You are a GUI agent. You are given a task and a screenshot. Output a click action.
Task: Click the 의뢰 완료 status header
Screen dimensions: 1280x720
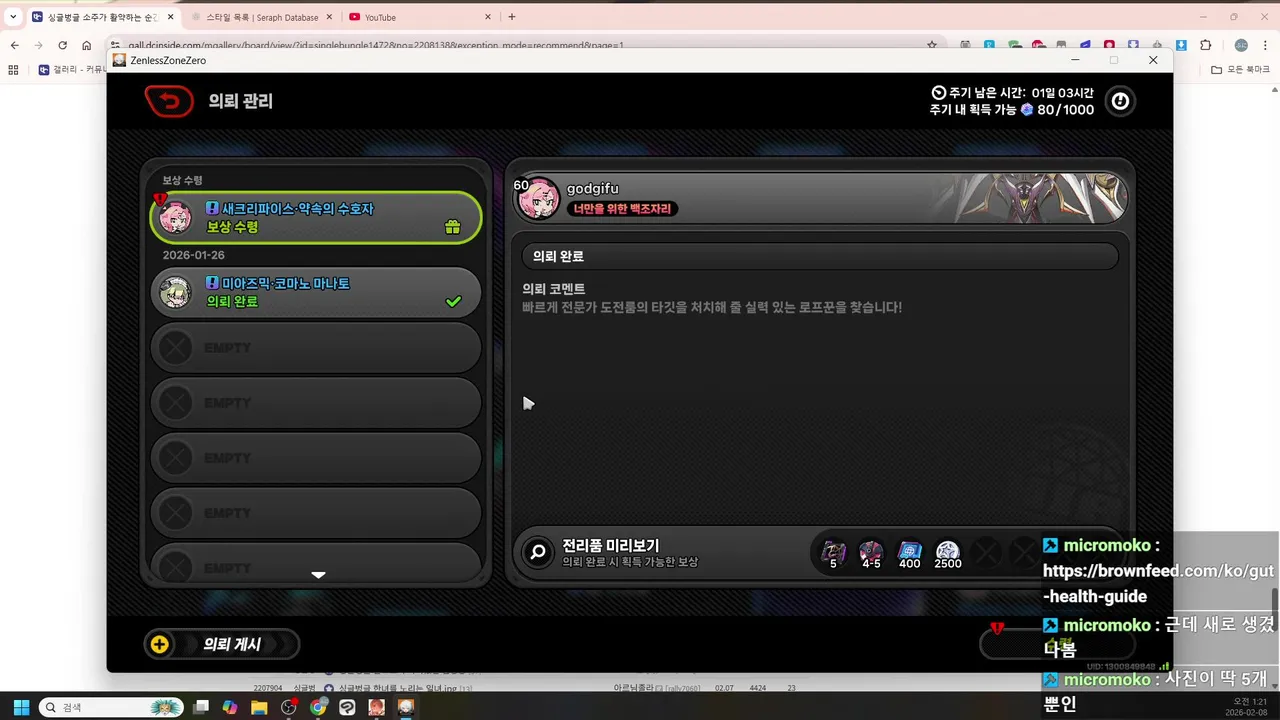click(x=820, y=256)
